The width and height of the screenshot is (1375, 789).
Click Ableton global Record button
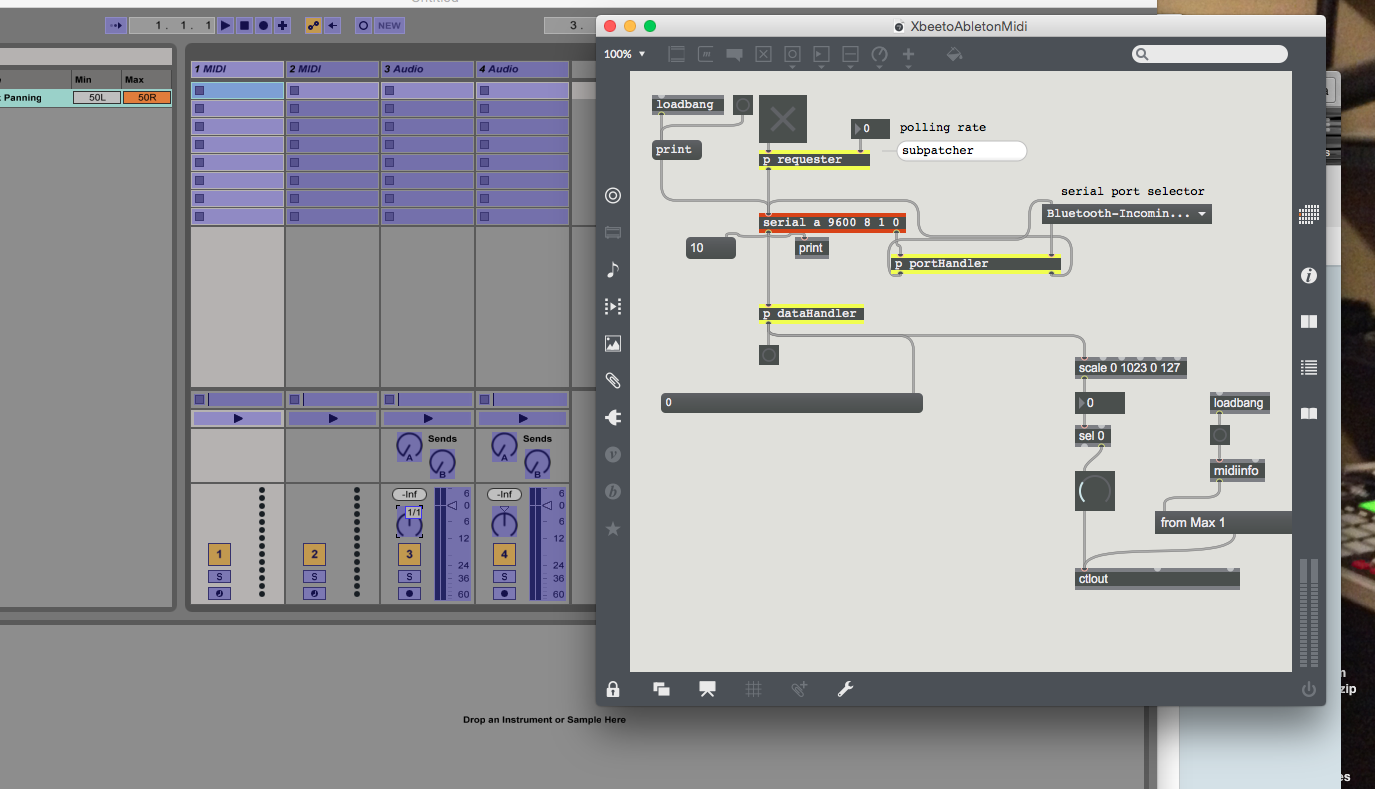pyautogui.click(x=263, y=25)
